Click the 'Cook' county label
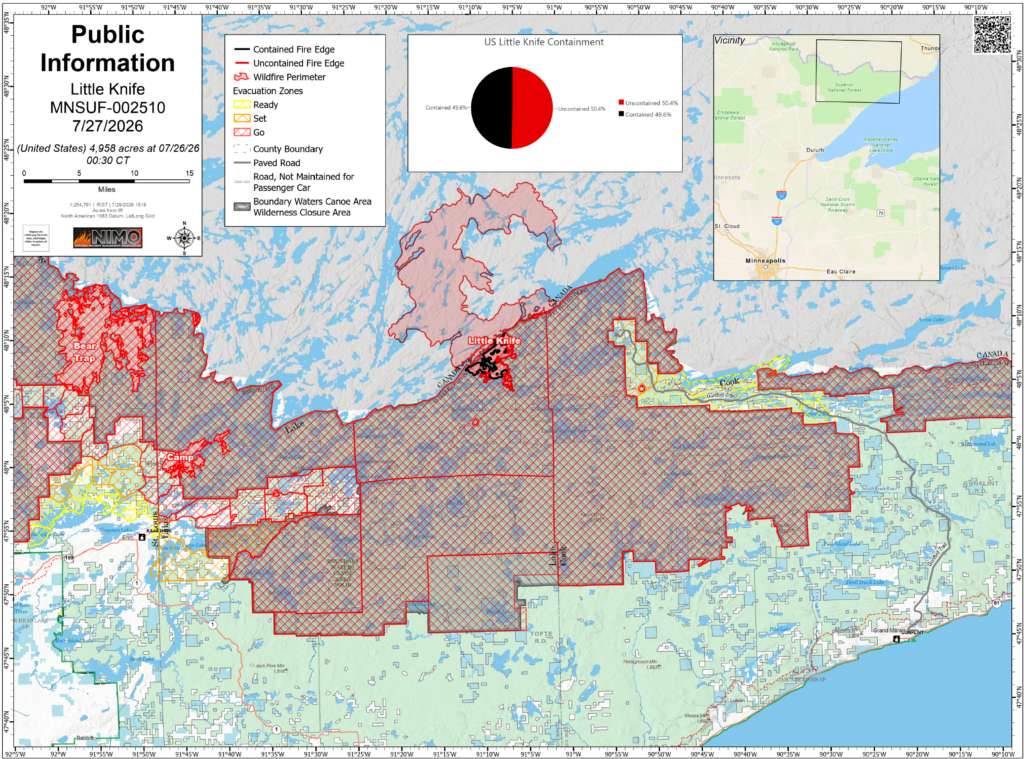Screen dimensions: 1024x759 [x=729, y=382]
